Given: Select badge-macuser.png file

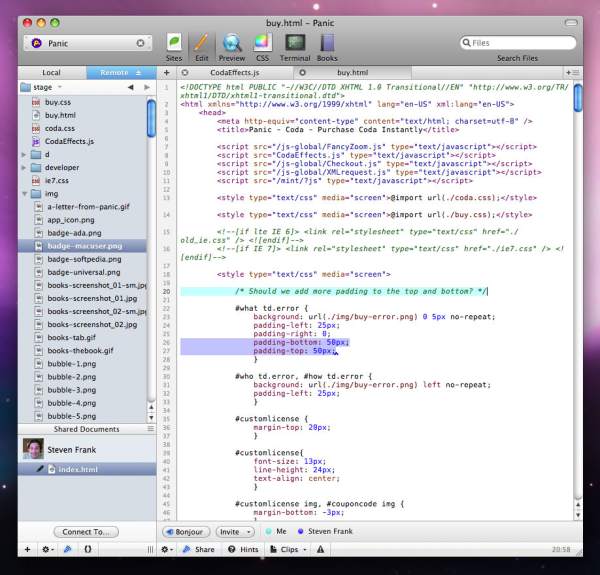Looking at the screenshot, I should pos(82,246).
